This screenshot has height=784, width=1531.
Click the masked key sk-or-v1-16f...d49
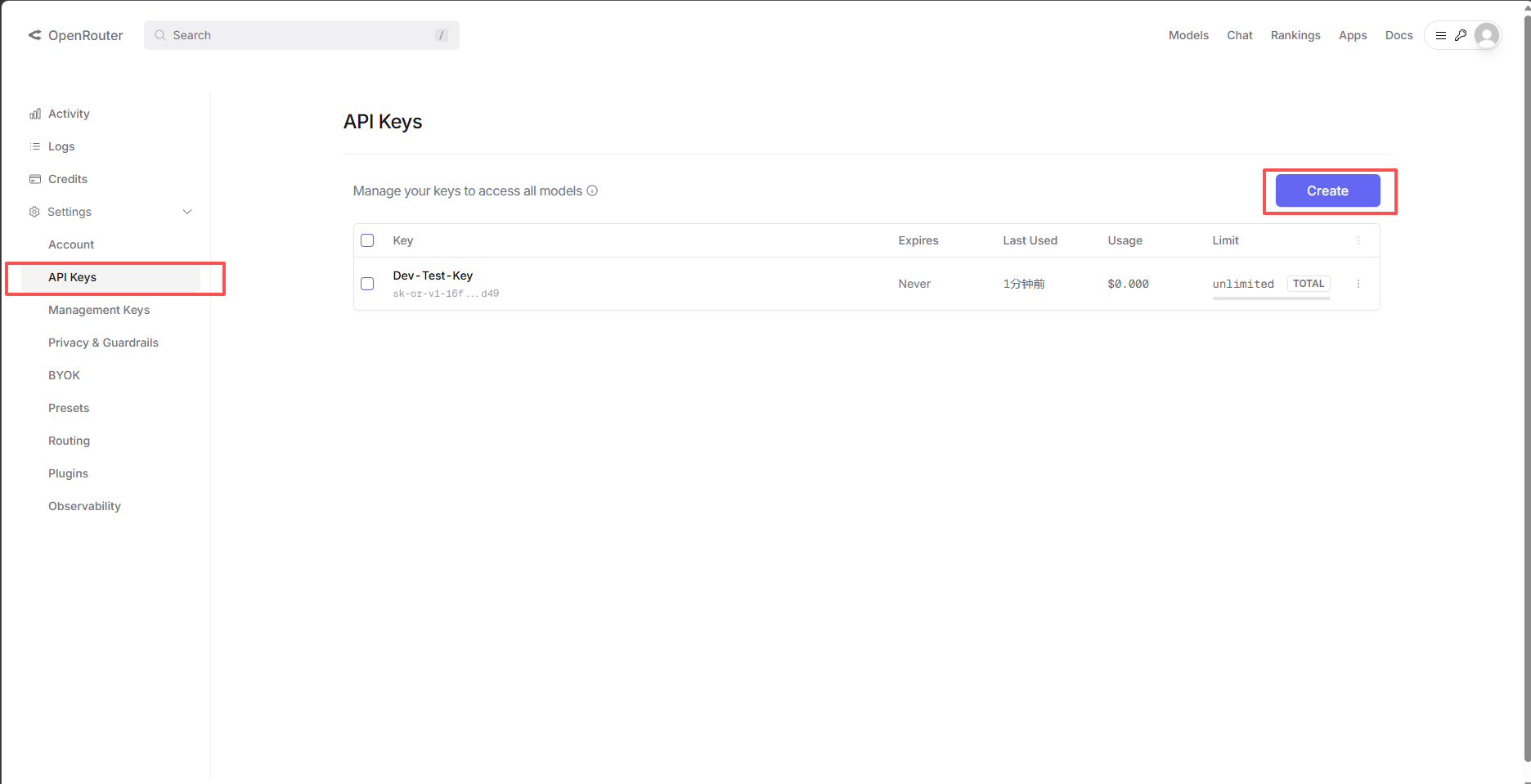coord(446,293)
